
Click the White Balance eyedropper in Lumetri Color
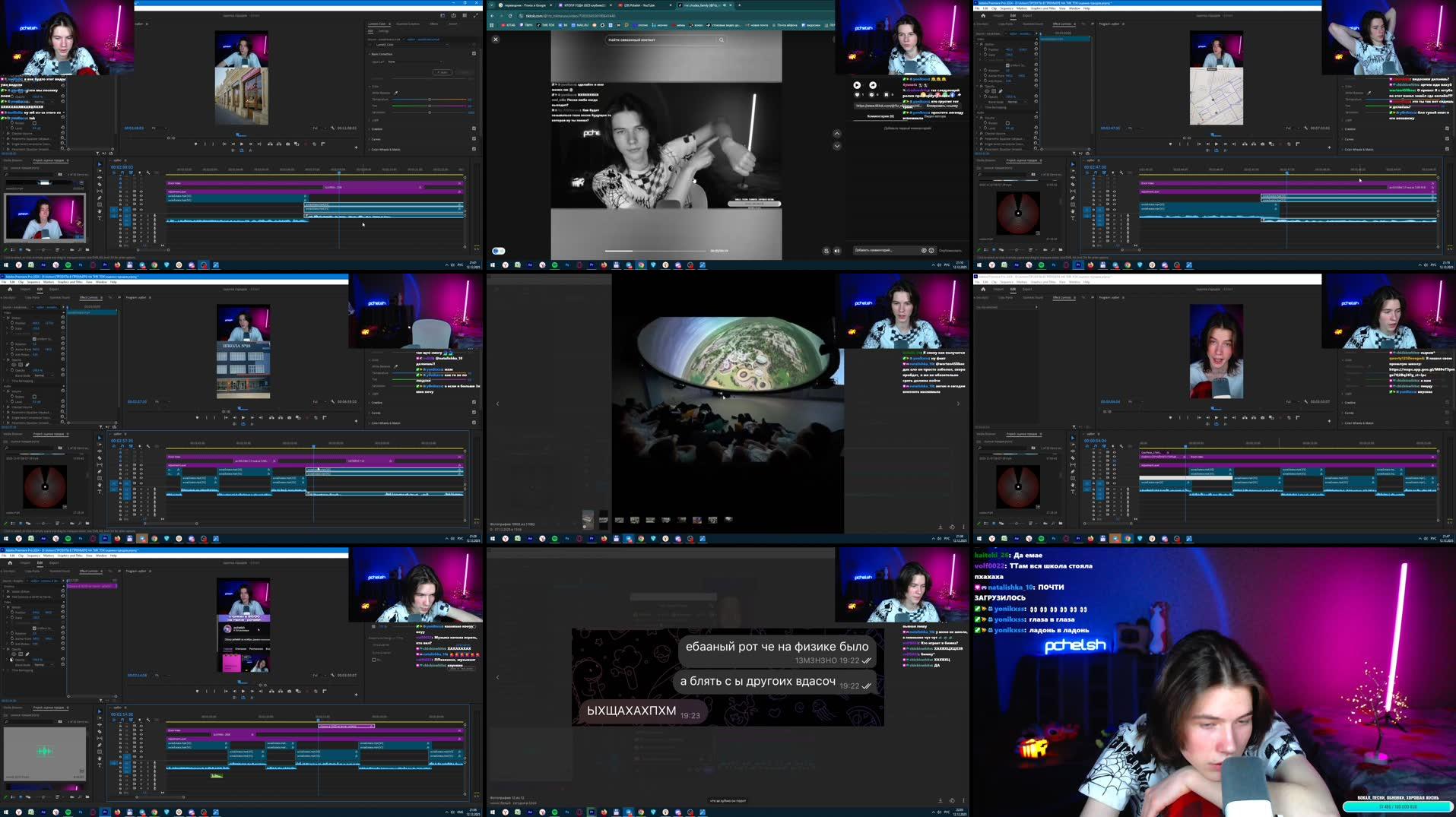[x=396, y=93]
